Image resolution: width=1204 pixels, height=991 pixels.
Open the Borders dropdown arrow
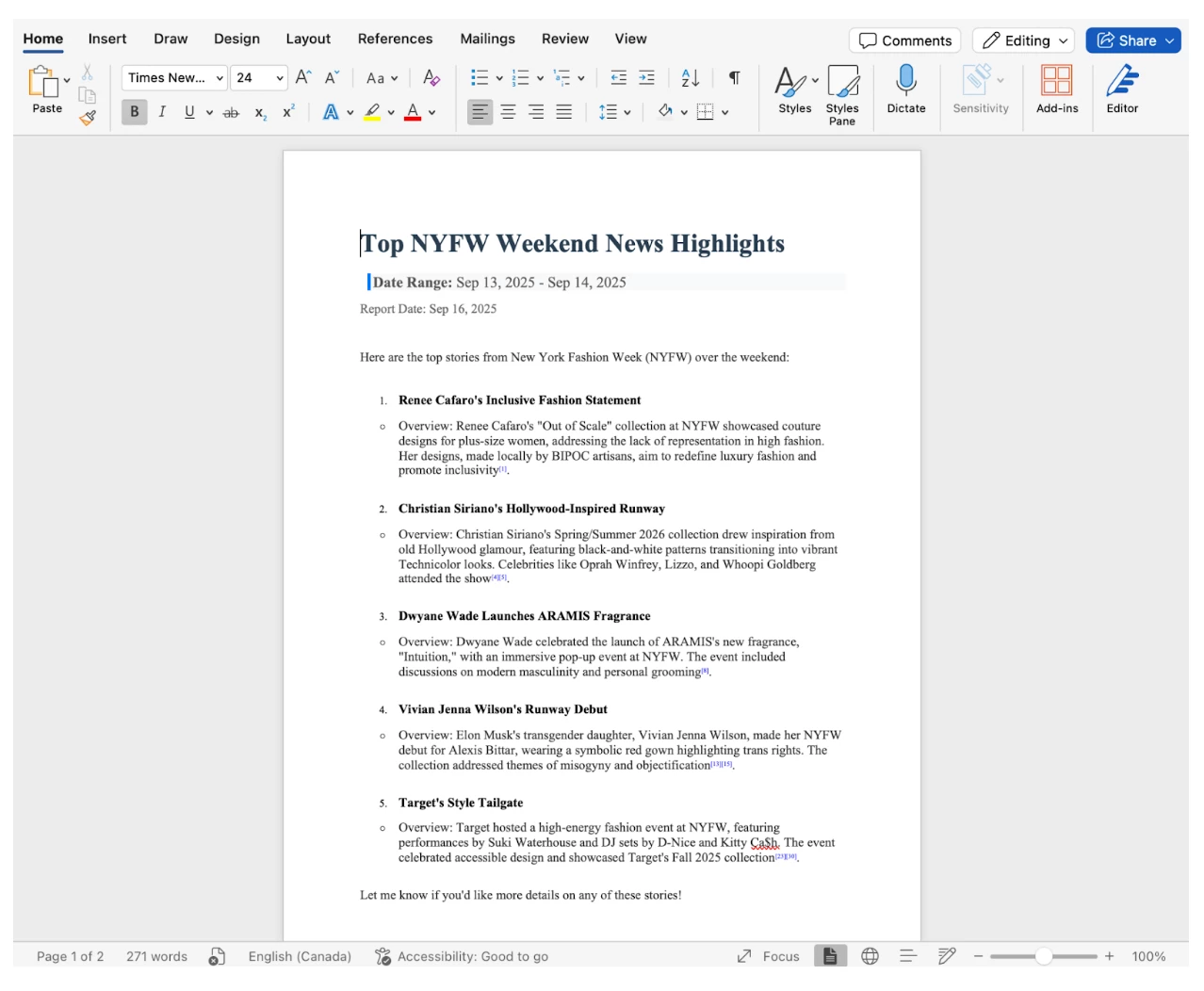coord(725,113)
